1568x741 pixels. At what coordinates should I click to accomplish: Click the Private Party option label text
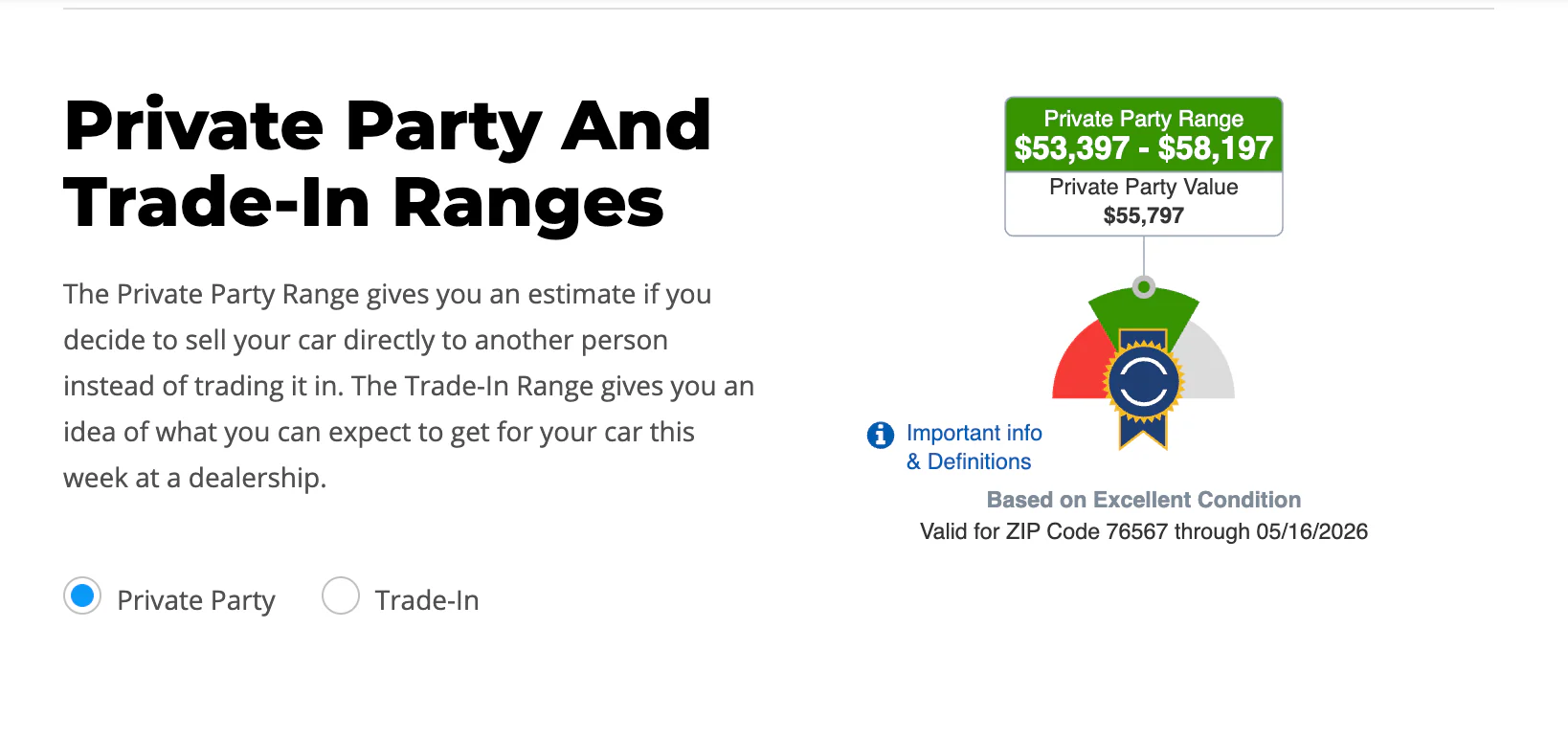(196, 600)
